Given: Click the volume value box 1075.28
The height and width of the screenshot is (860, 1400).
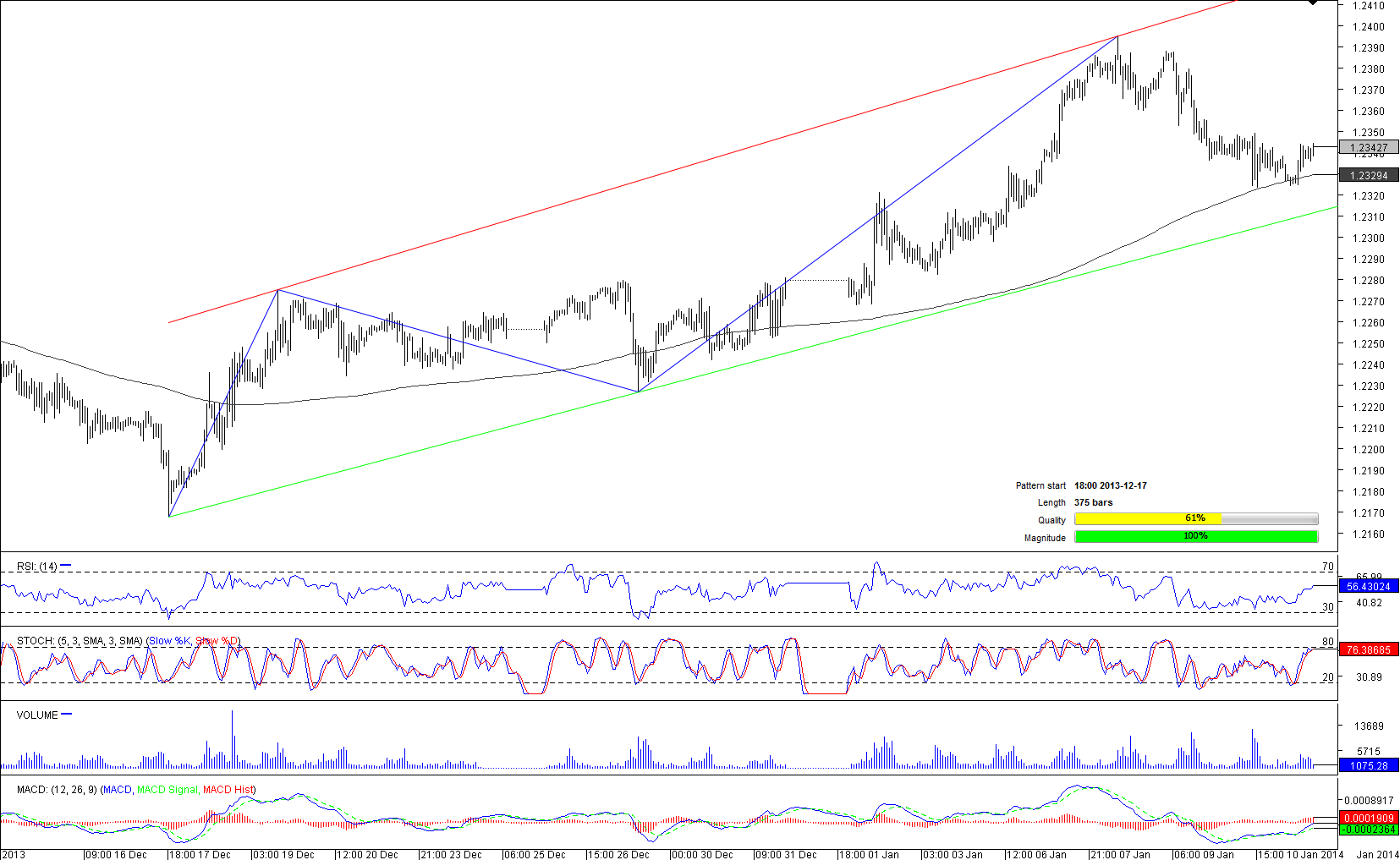Looking at the screenshot, I should [x=1369, y=765].
